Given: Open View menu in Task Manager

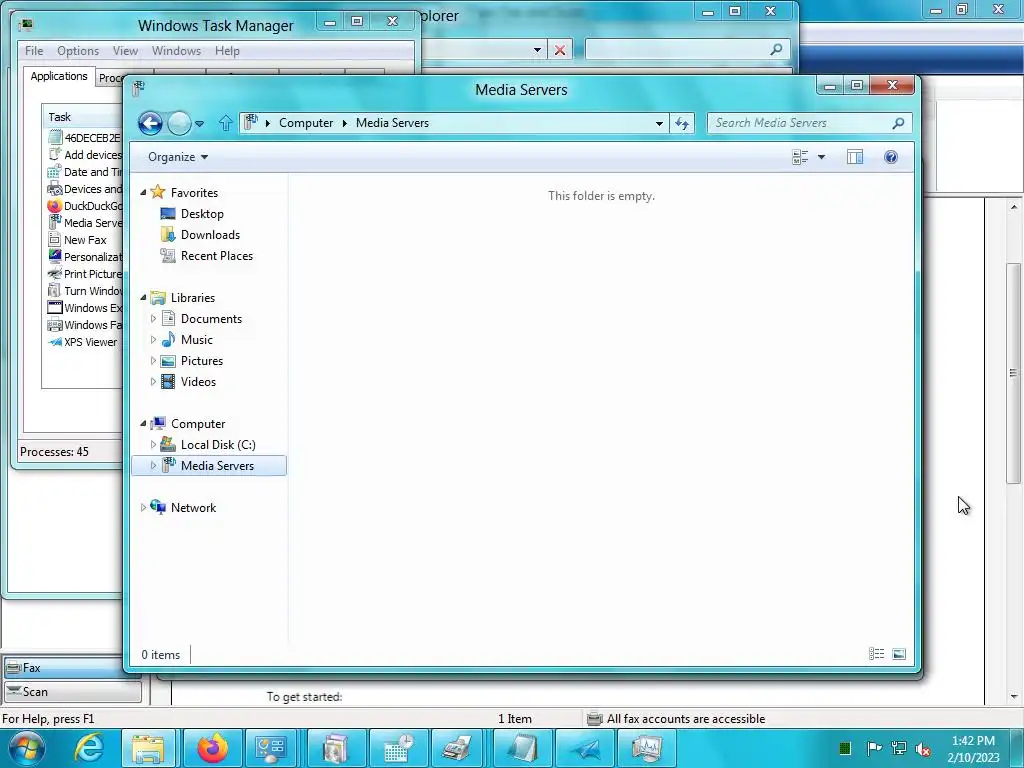Looking at the screenshot, I should click(125, 50).
